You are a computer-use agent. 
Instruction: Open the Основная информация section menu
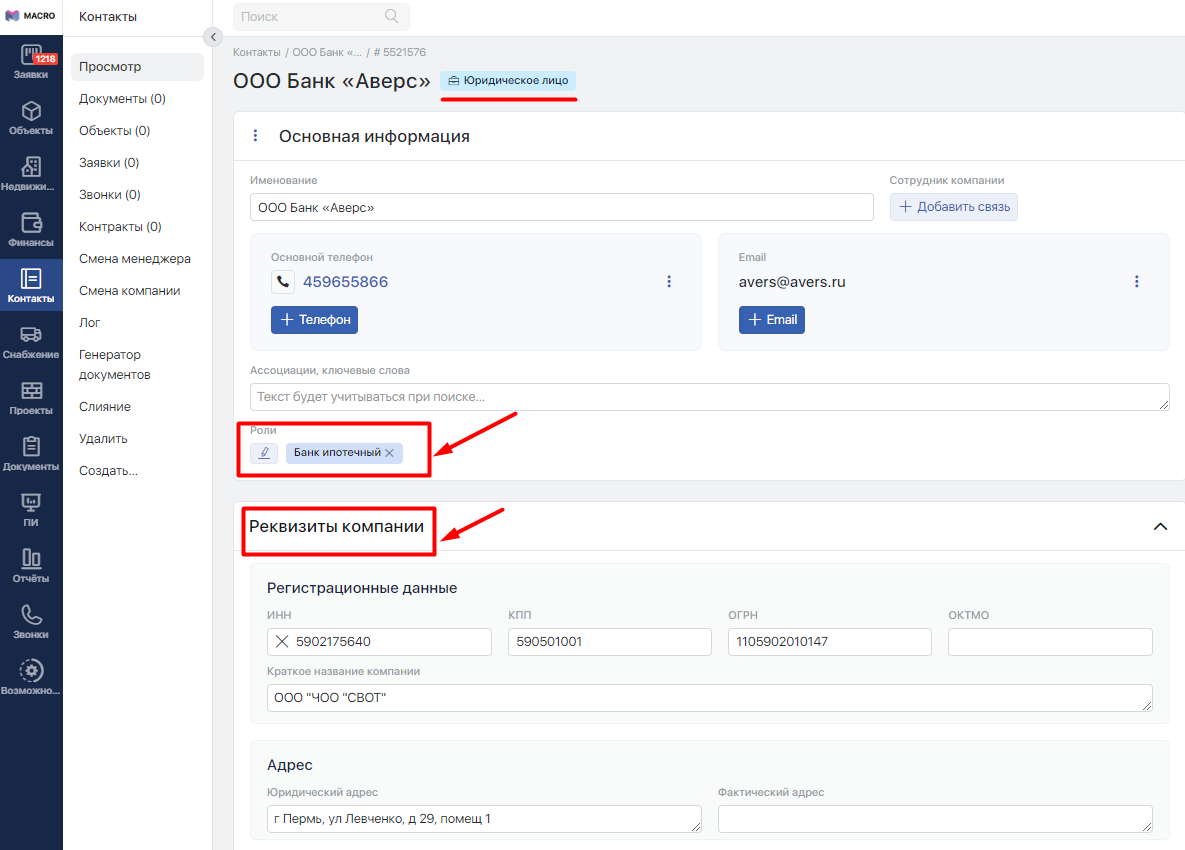tap(255, 136)
